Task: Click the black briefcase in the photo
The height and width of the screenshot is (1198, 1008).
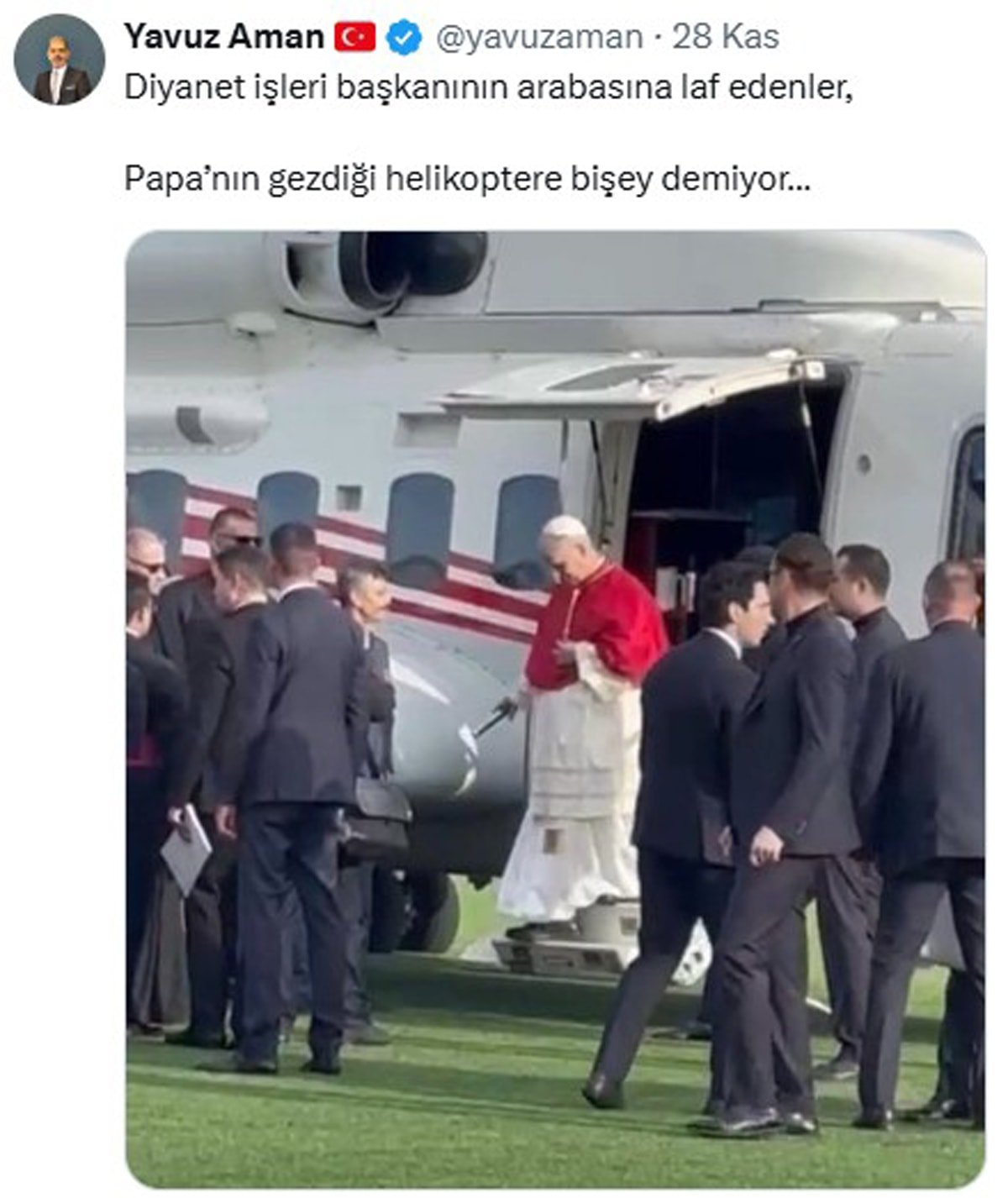Action: (377, 818)
